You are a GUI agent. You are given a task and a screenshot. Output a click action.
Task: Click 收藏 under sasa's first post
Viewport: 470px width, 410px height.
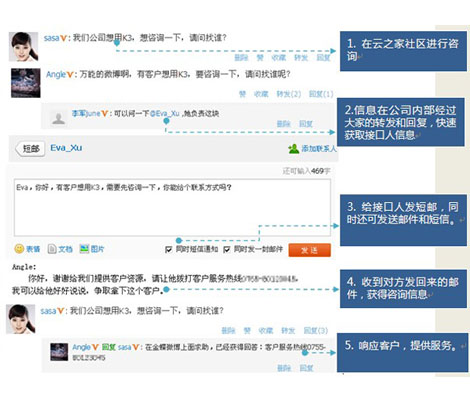(x=278, y=58)
